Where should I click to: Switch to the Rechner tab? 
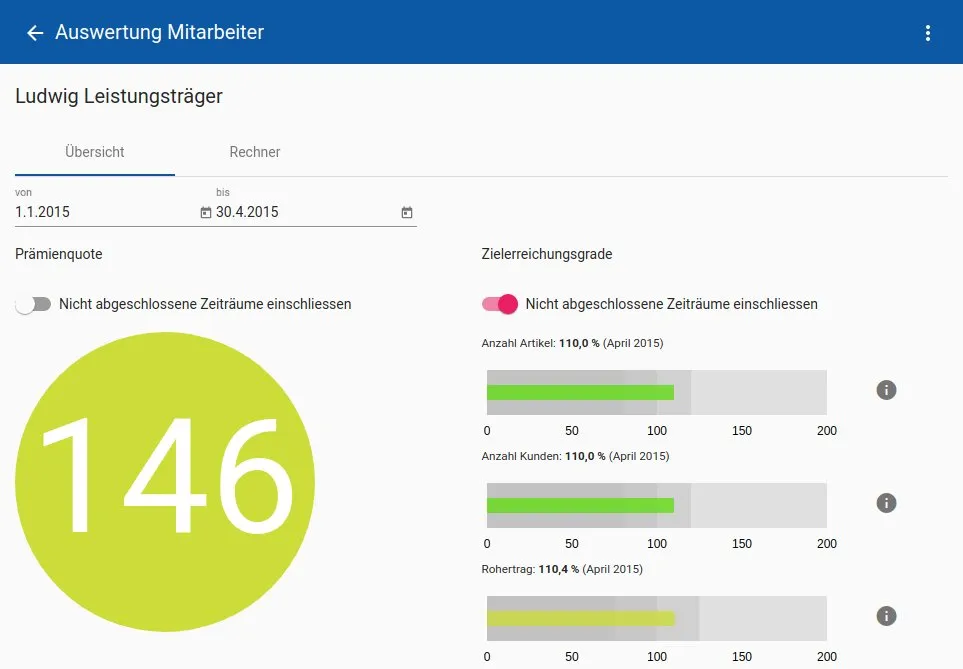coord(255,152)
